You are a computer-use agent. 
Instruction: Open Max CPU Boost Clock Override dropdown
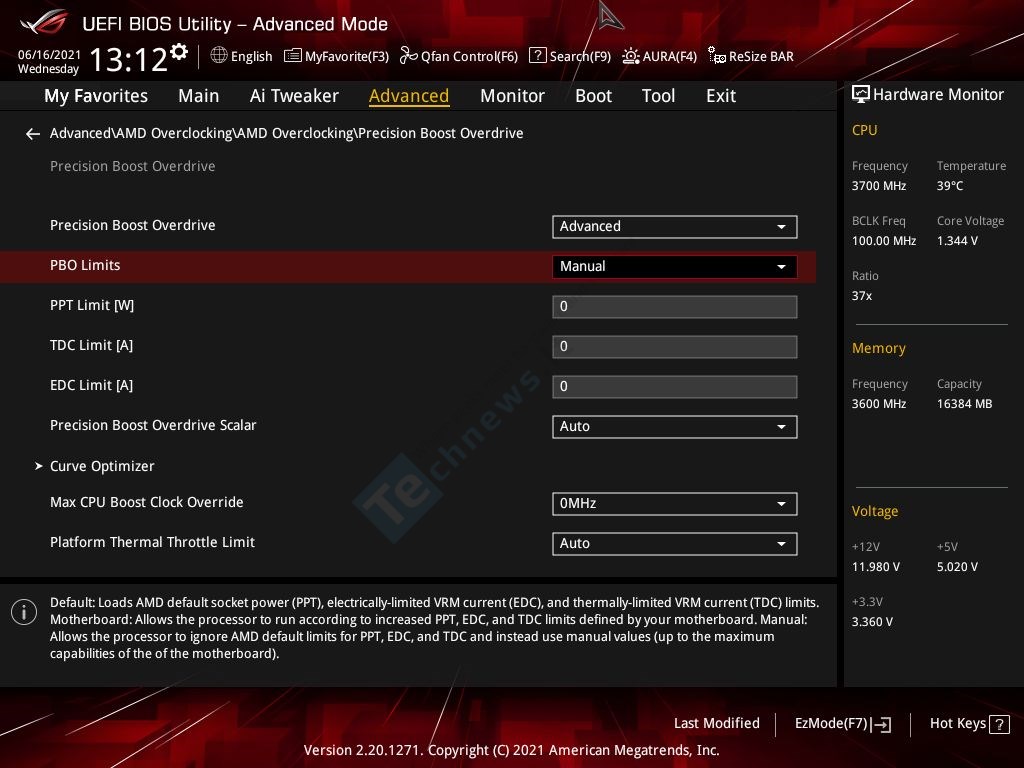click(675, 504)
